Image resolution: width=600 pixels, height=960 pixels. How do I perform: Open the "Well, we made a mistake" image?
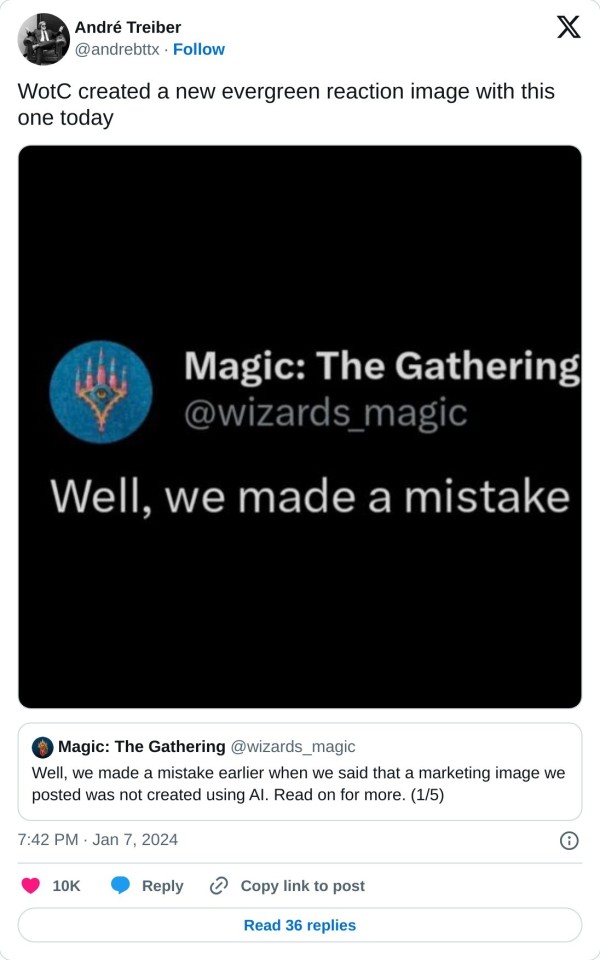coord(300,427)
